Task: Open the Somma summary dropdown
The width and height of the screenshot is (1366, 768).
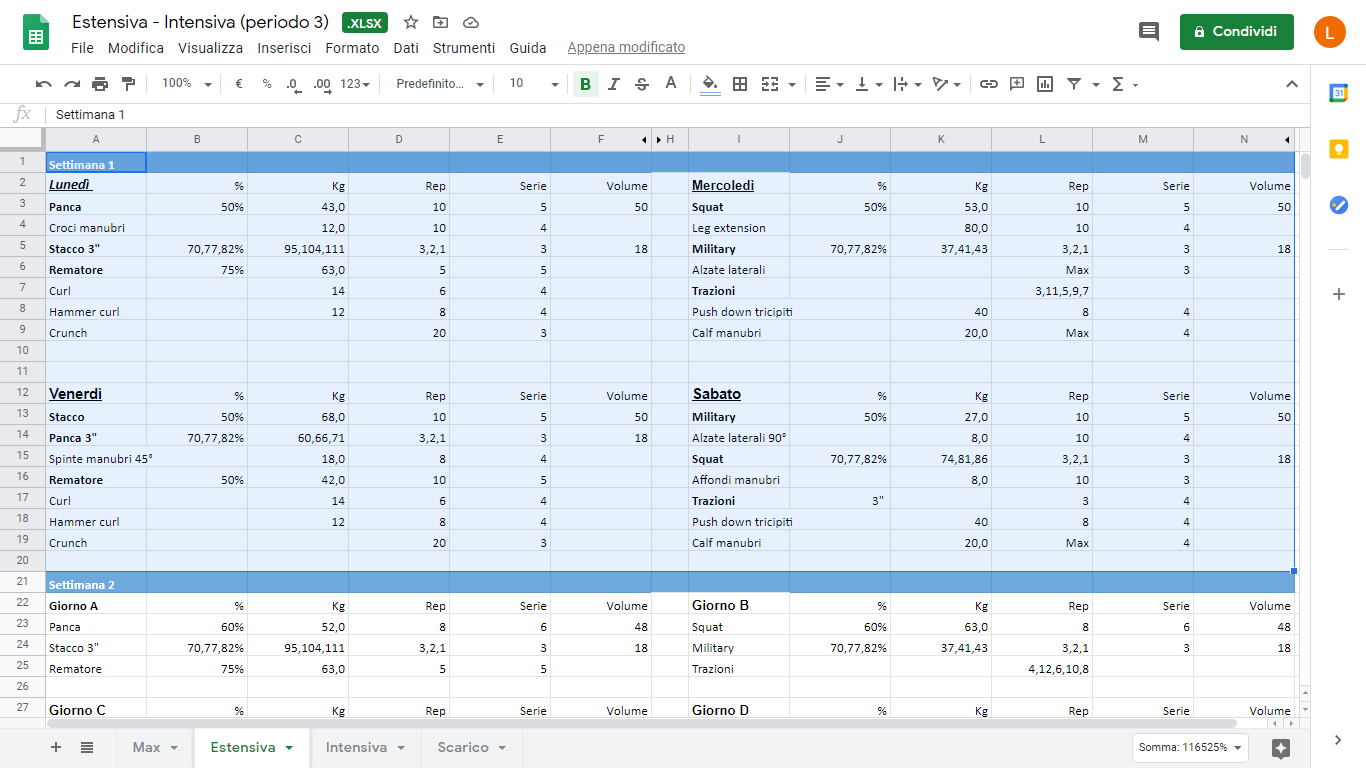Action: (1192, 747)
